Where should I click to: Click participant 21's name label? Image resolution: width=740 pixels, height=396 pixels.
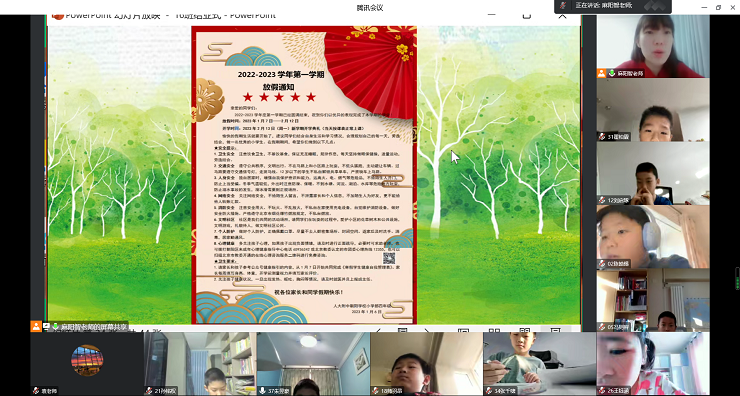165,391
